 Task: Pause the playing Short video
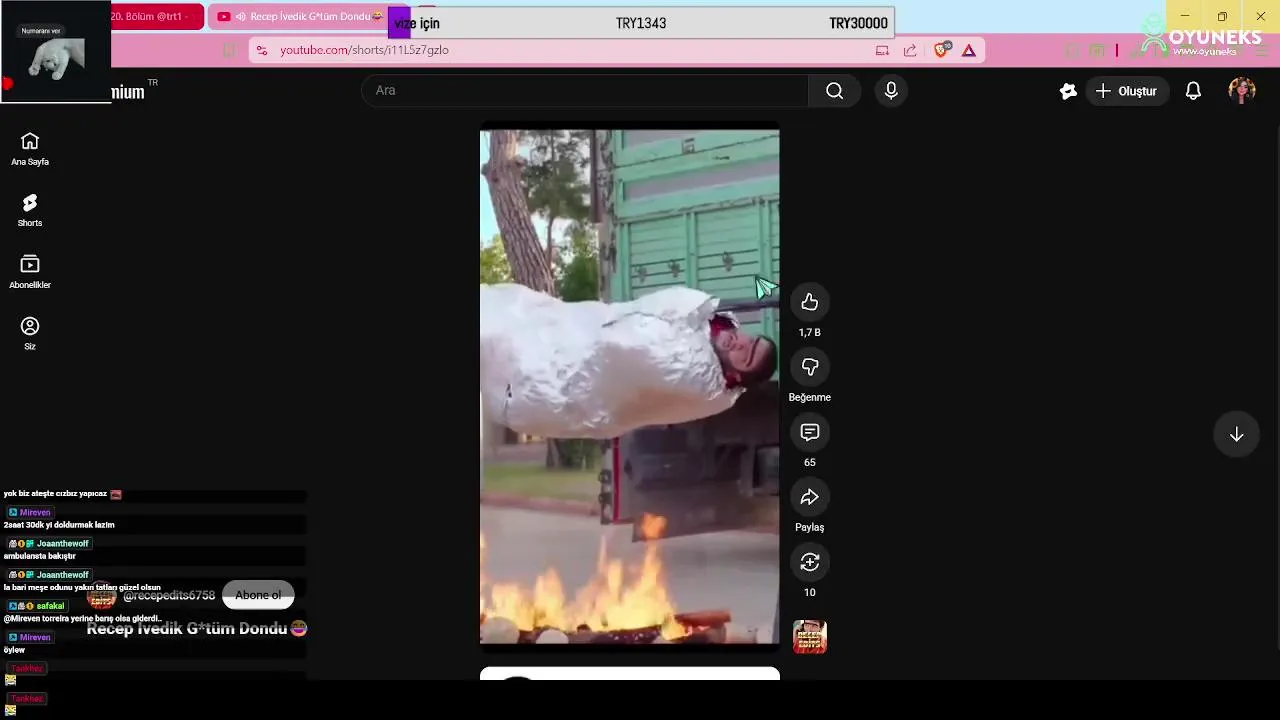tap(630, 386)
